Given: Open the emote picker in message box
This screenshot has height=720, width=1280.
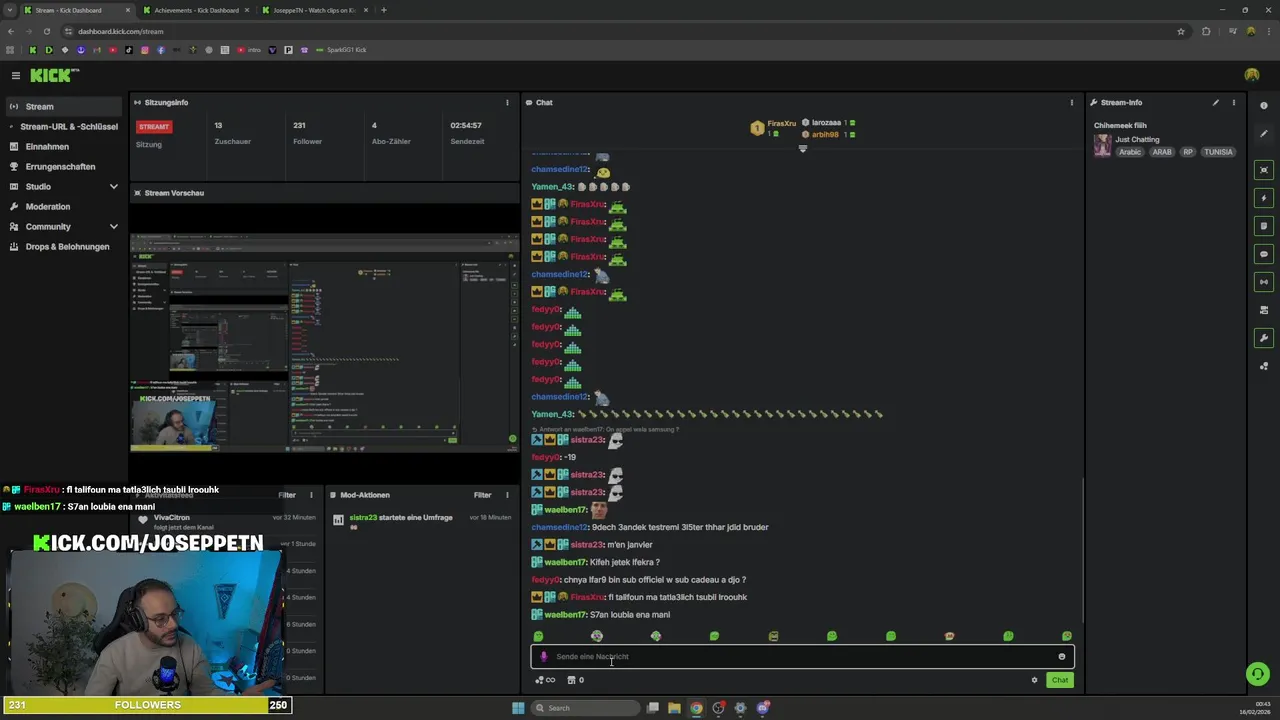Looking at the screenshot, I should pos(1062,657).
